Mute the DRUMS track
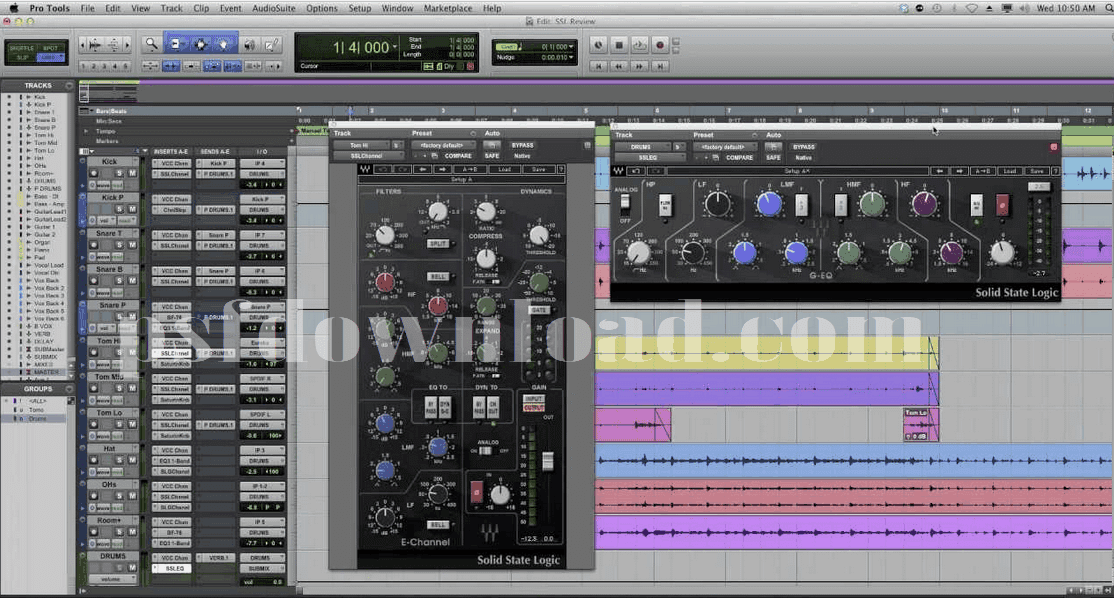Viewport: 1114px width, 598px height. (132, 567)
